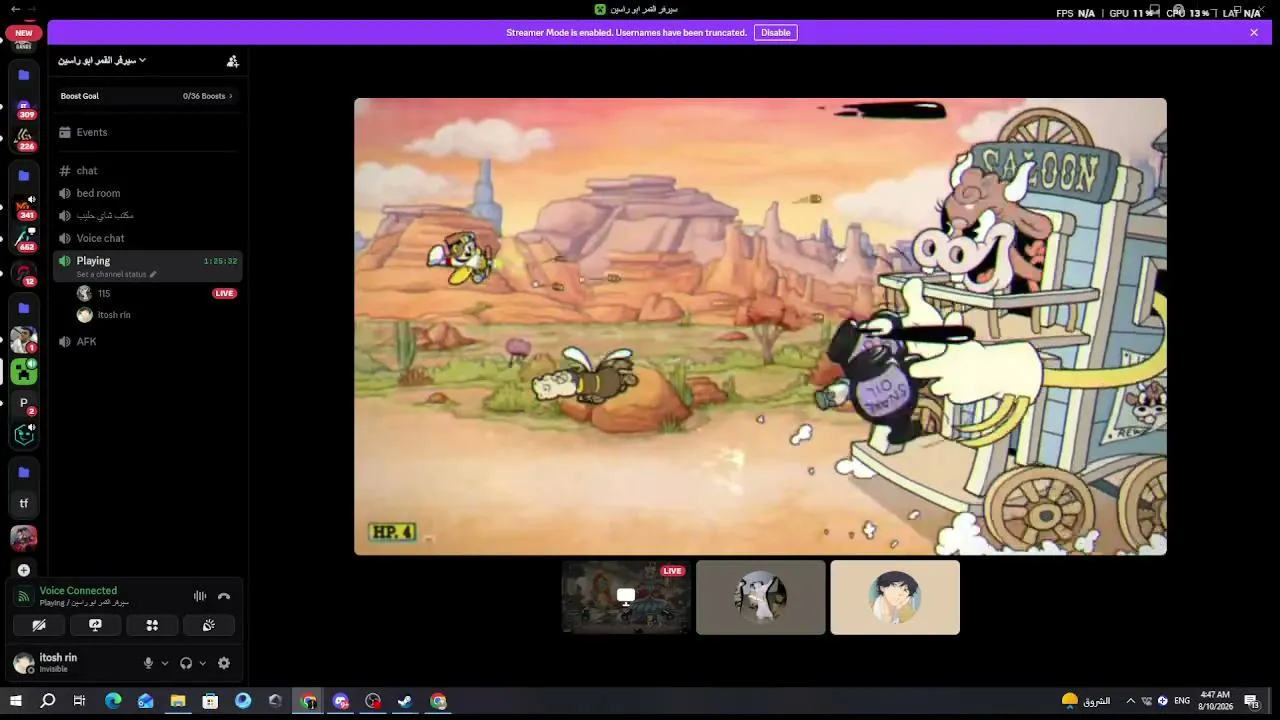1280x720 pixels.
Task: Show hidden system tray icons
Action: [x=1131, y=701]
